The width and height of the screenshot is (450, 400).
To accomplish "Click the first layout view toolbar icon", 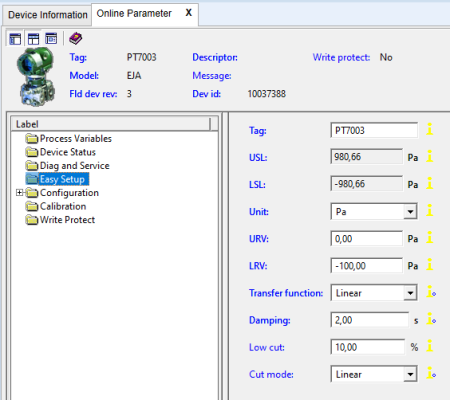I will click(15, 39).
